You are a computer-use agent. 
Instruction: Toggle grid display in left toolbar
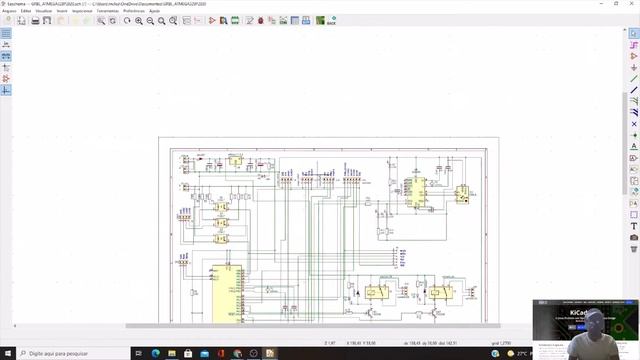point(6,33)
